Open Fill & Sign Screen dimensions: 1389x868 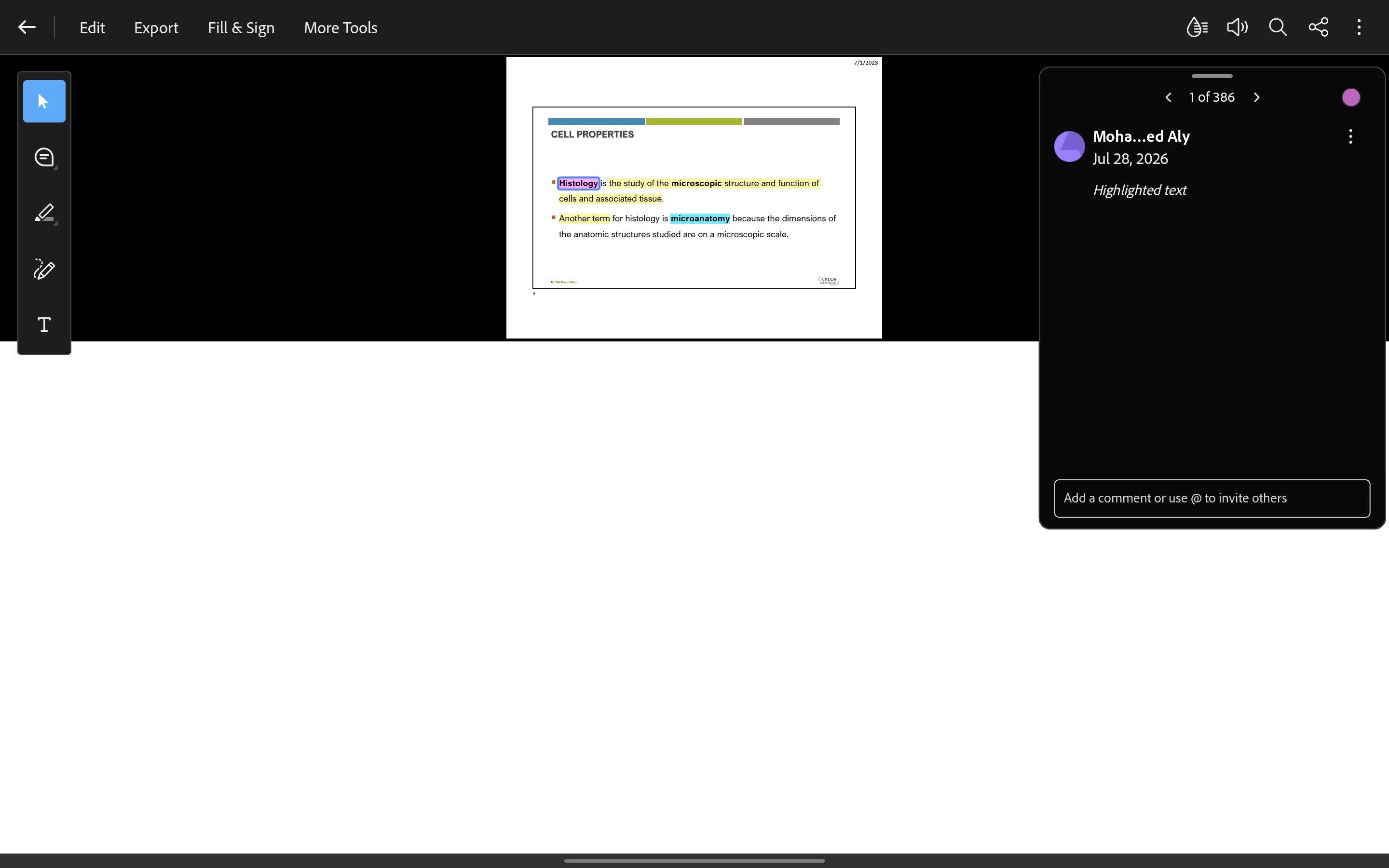pos(241,27)
